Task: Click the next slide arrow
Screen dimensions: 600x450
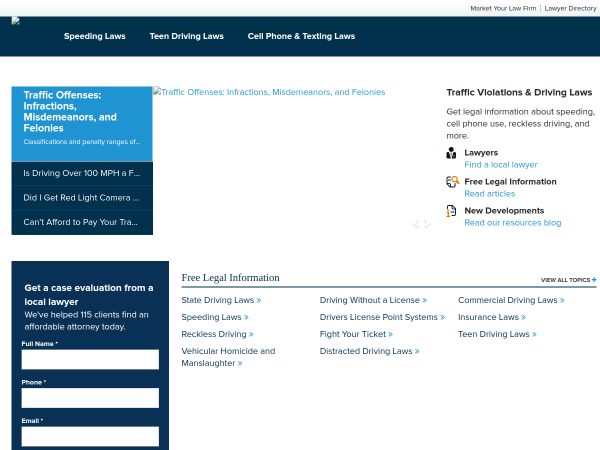Action: 427,224
